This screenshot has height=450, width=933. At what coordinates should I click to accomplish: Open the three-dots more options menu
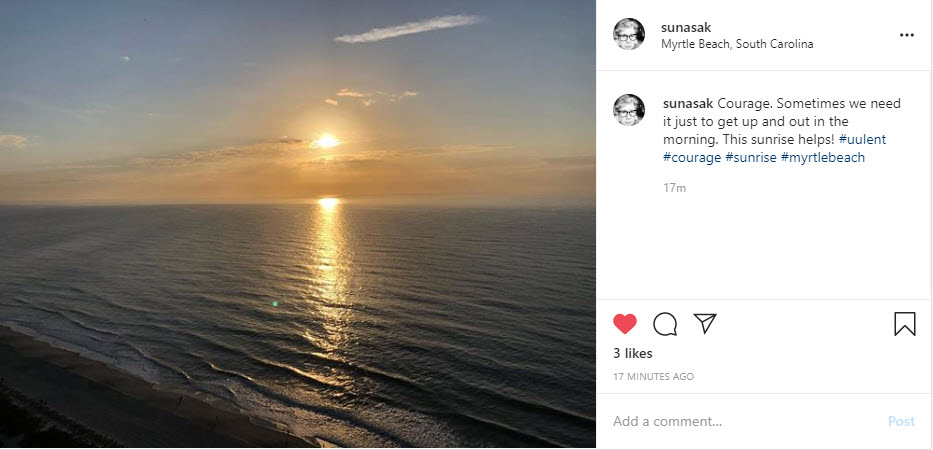tap(906, 35)
